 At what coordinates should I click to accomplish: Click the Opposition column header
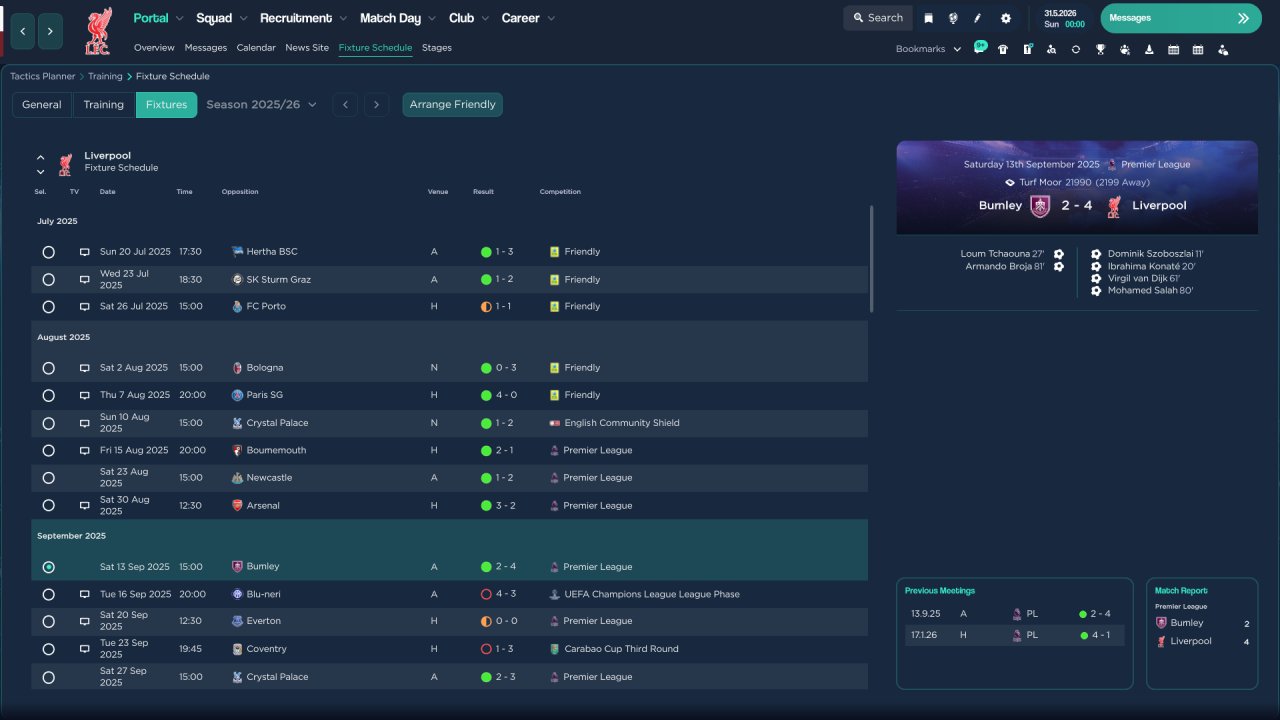point(240,192)
